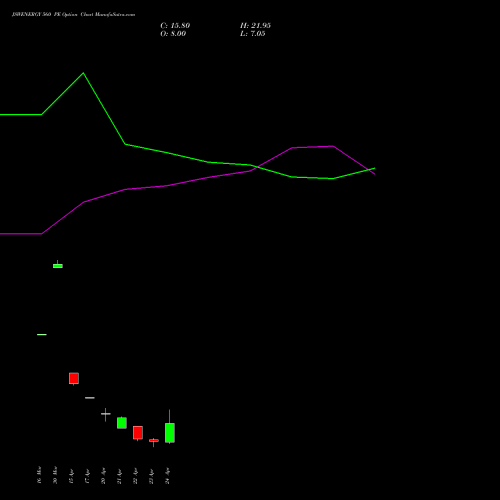Click the flat dash candle for 16 Mar
This screenshot has height=500, width=500.
click(42, 334)
